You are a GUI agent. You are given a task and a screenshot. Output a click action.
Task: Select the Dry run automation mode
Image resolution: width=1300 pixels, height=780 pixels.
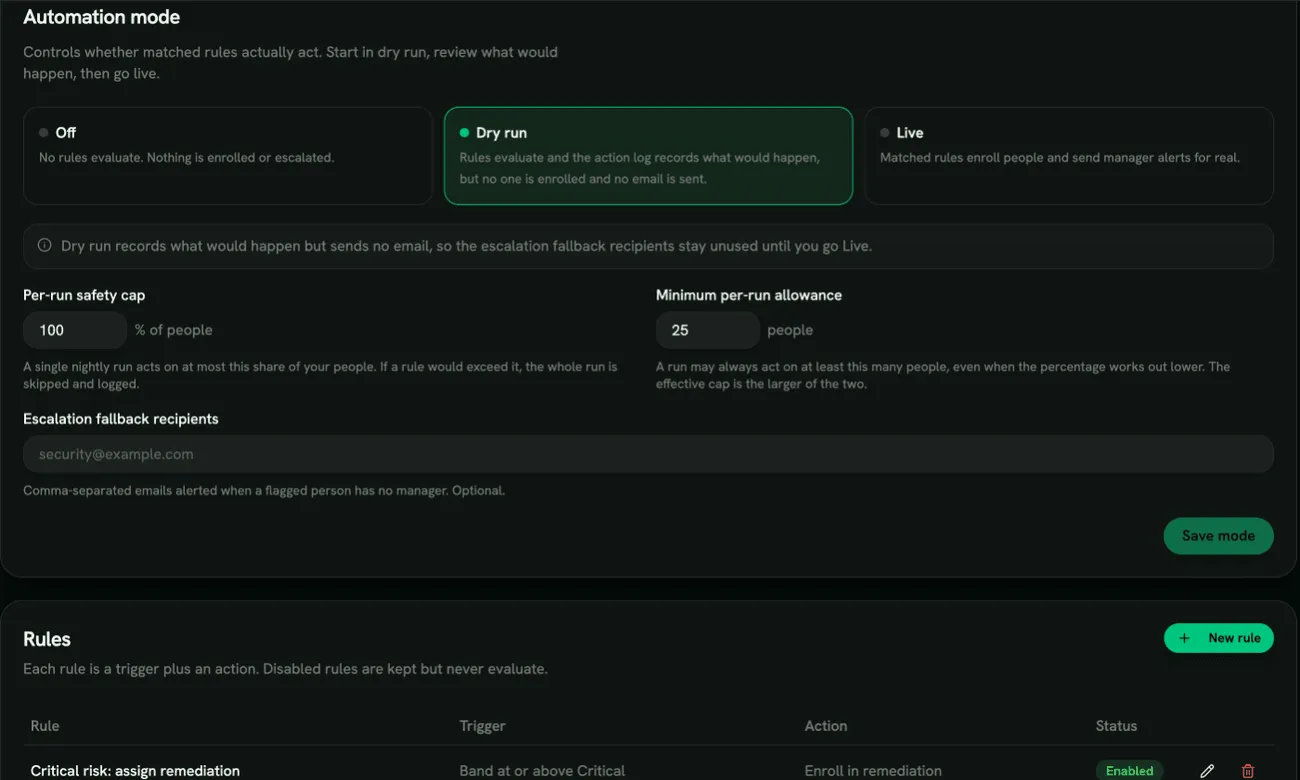(x=648, y=156)
